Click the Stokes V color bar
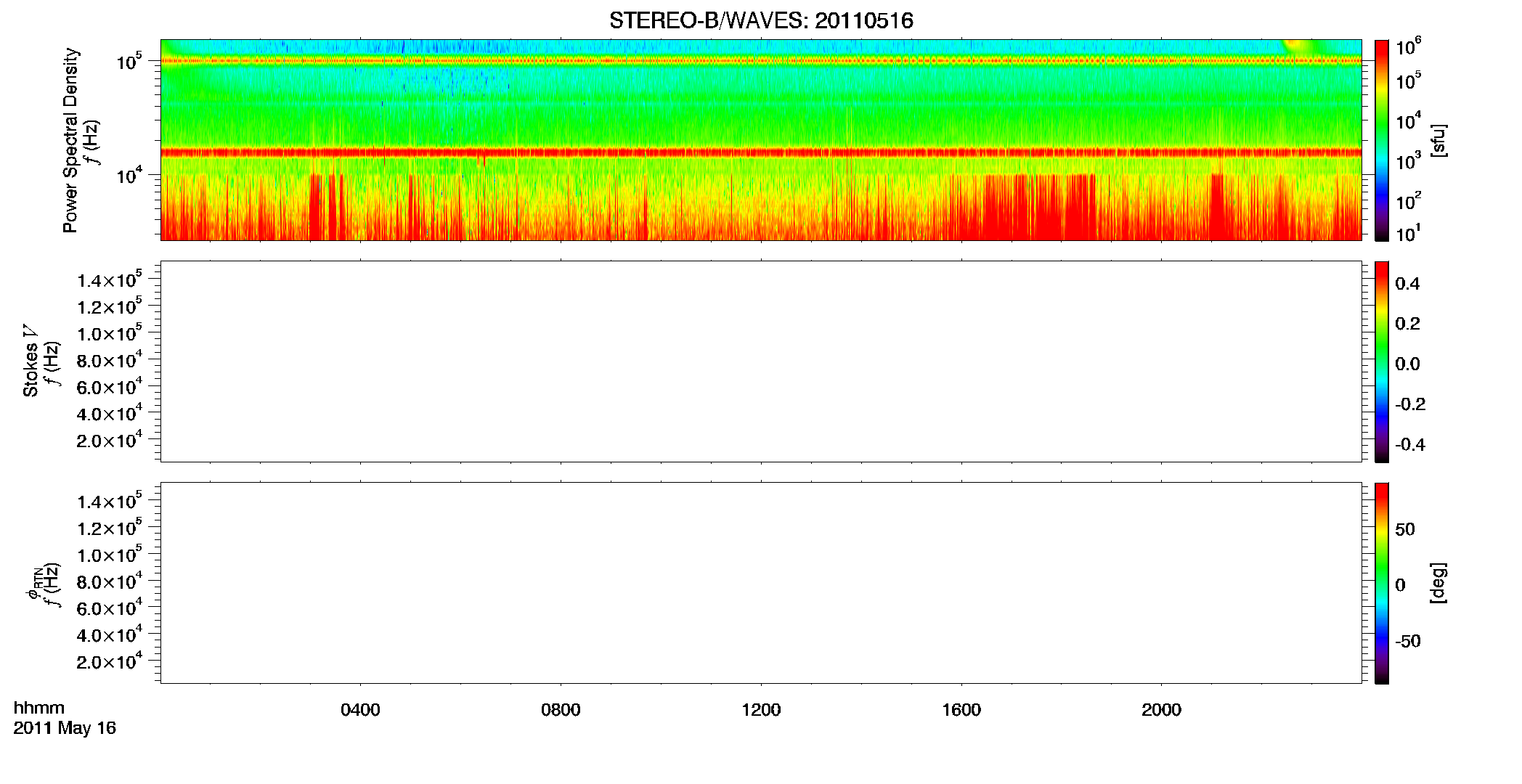1522x784 pixels. point(1381,362)
